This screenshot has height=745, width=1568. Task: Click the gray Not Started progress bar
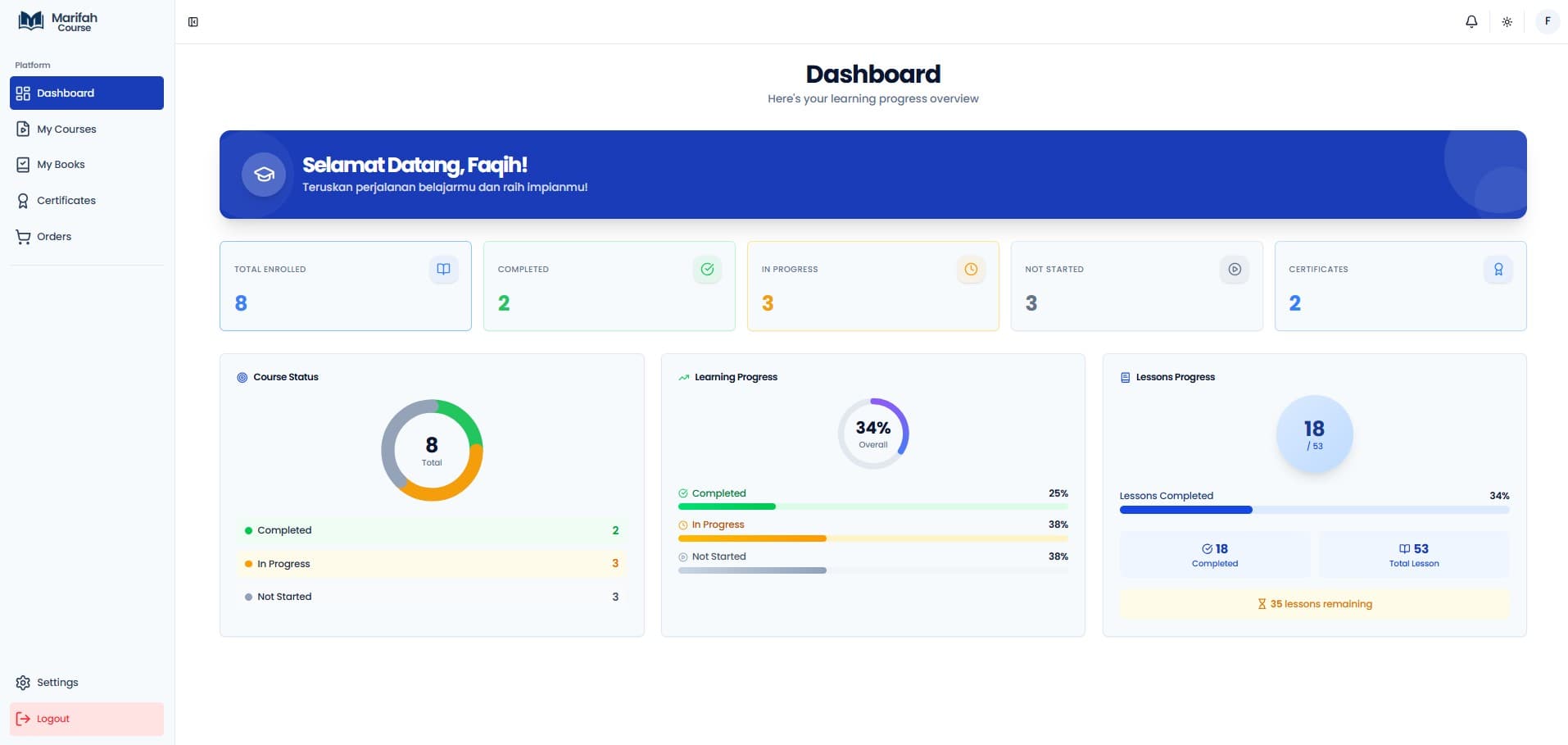pyautogui.click(x=873, y=570)
